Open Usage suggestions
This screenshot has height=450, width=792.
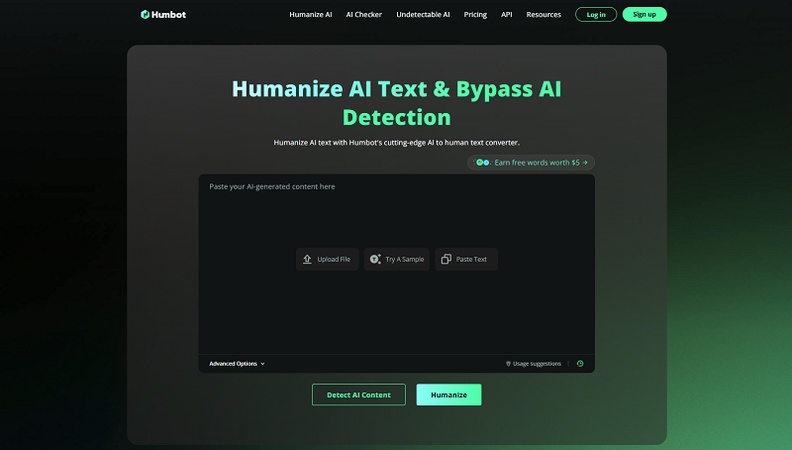533,364
